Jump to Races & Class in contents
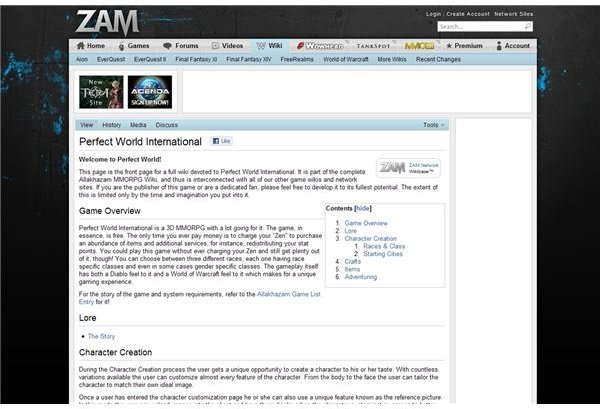This screenshot has width=600, height=409. tap(384, 246)
